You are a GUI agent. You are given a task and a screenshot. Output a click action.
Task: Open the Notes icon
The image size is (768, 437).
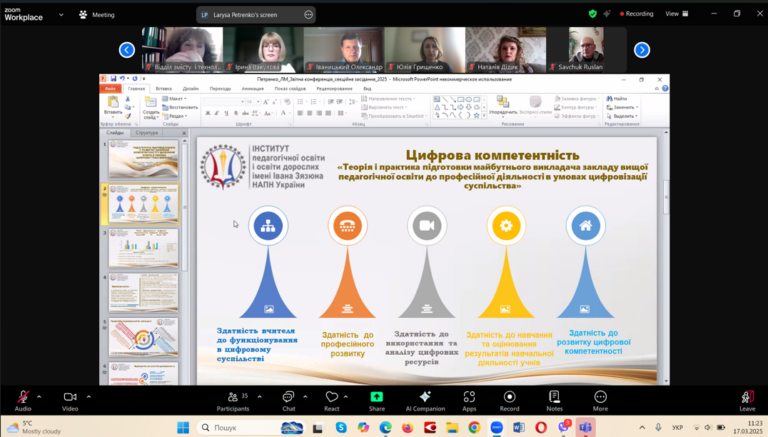click(554, 397)
